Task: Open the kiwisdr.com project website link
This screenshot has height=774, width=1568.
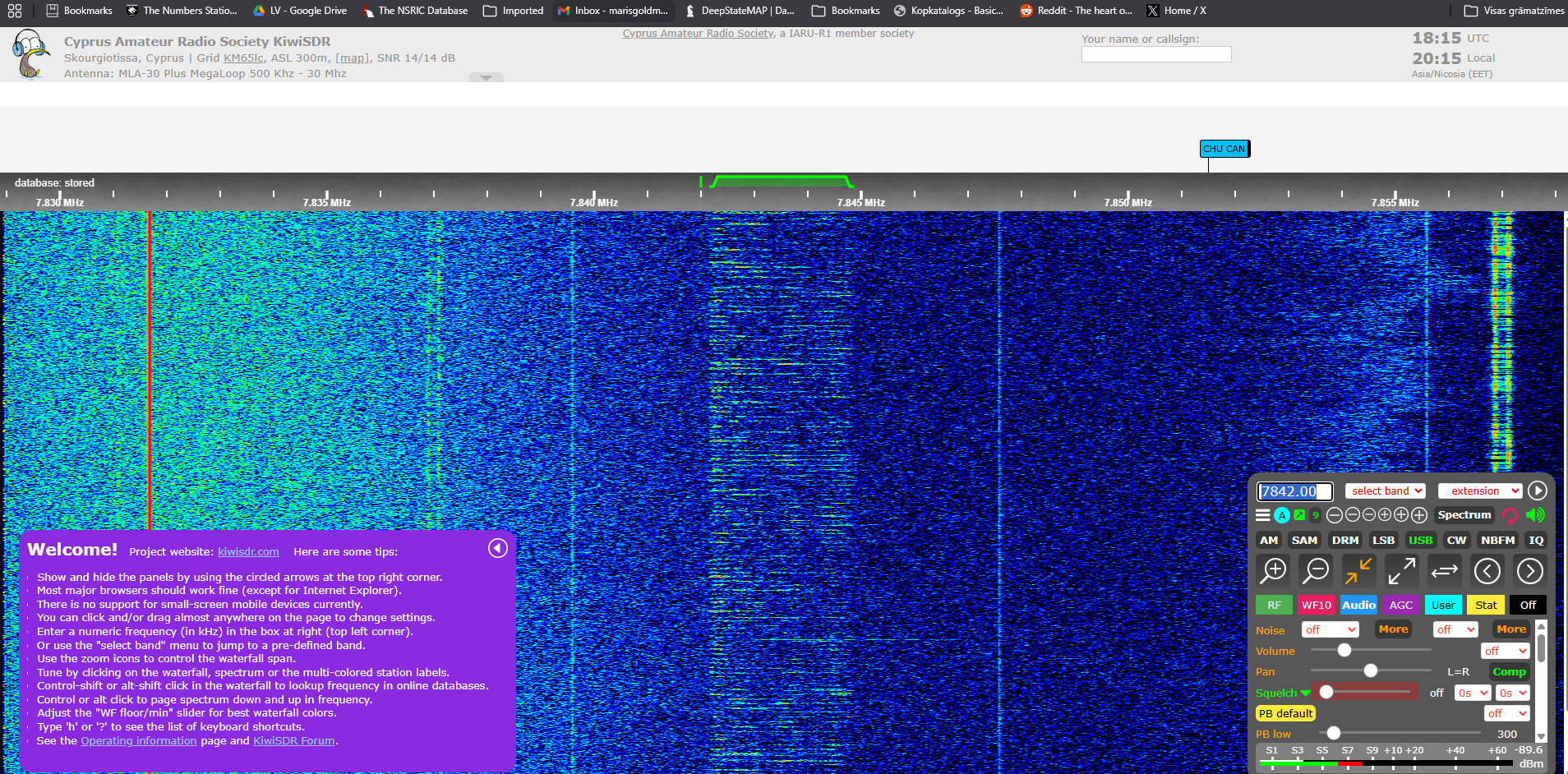Action: (248, 552)
